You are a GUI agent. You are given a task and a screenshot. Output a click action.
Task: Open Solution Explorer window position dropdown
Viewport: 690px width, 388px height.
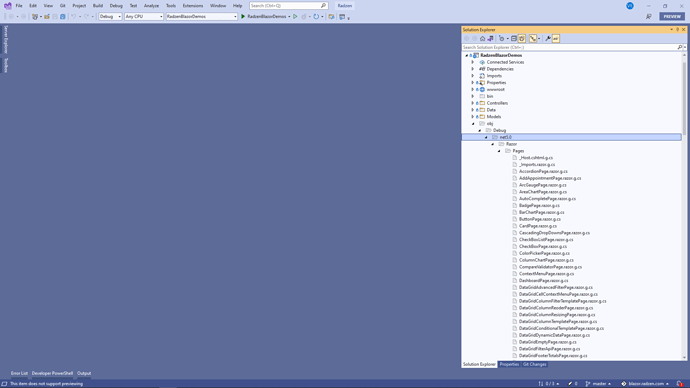coord(672,29)
